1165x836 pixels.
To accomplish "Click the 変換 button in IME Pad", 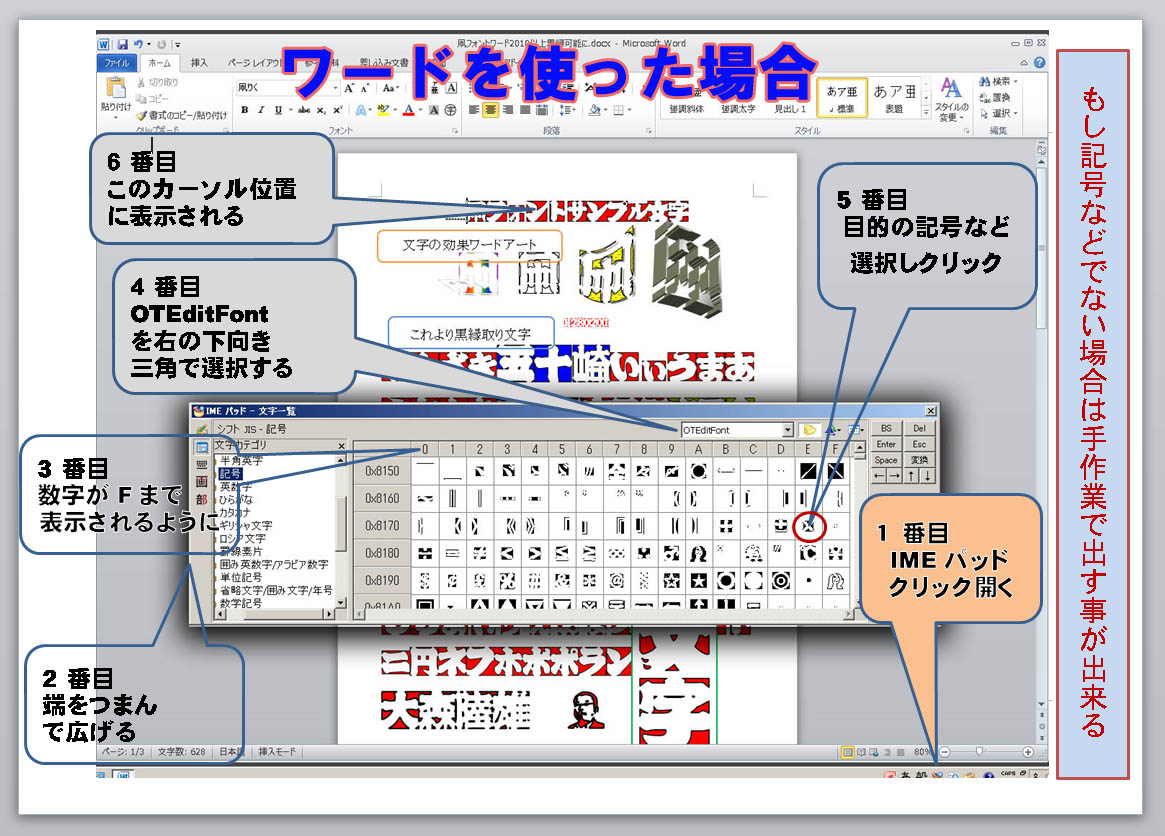I will (x=920, y=460).
